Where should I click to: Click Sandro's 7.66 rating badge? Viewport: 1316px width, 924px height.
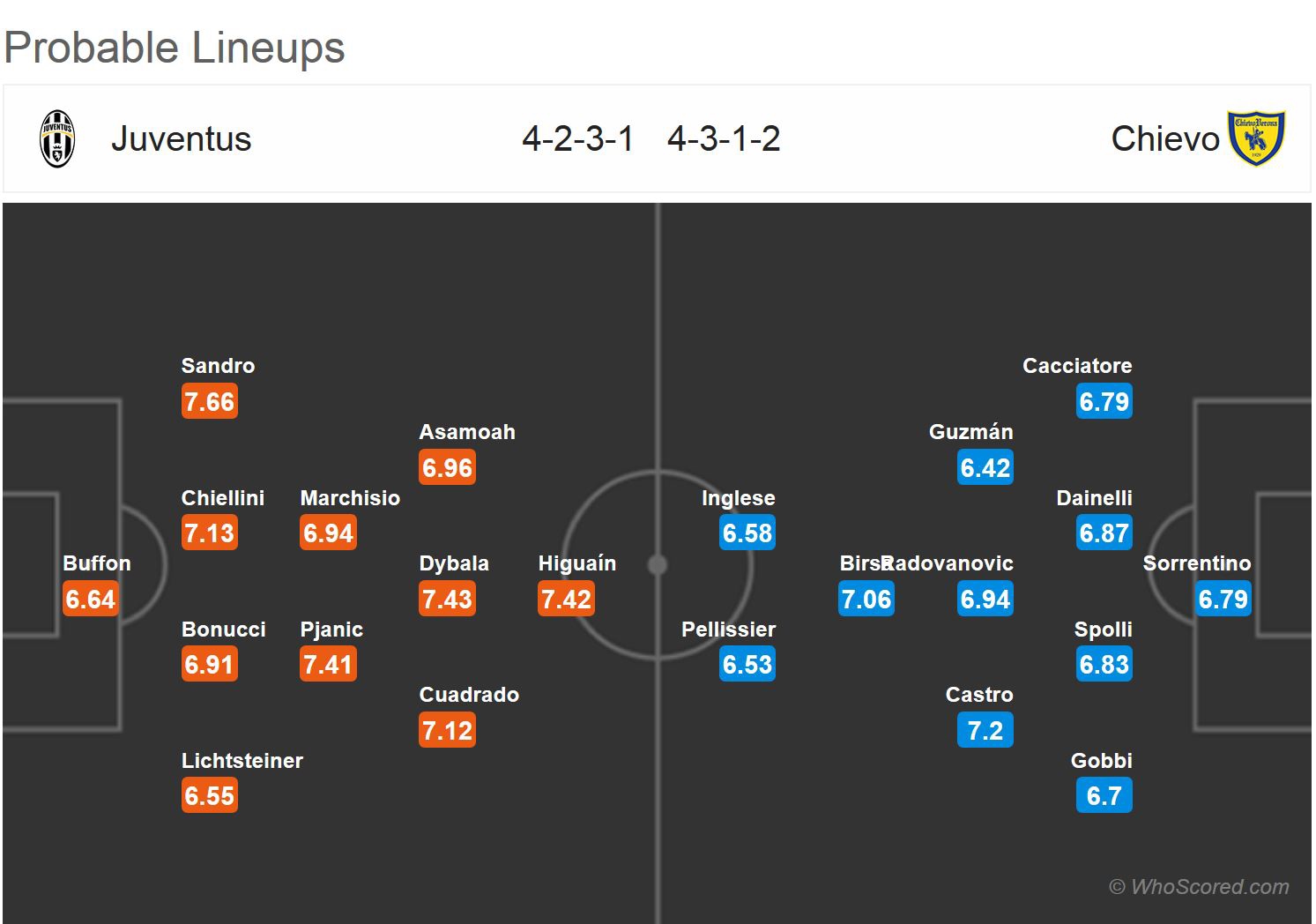[210, 402]
